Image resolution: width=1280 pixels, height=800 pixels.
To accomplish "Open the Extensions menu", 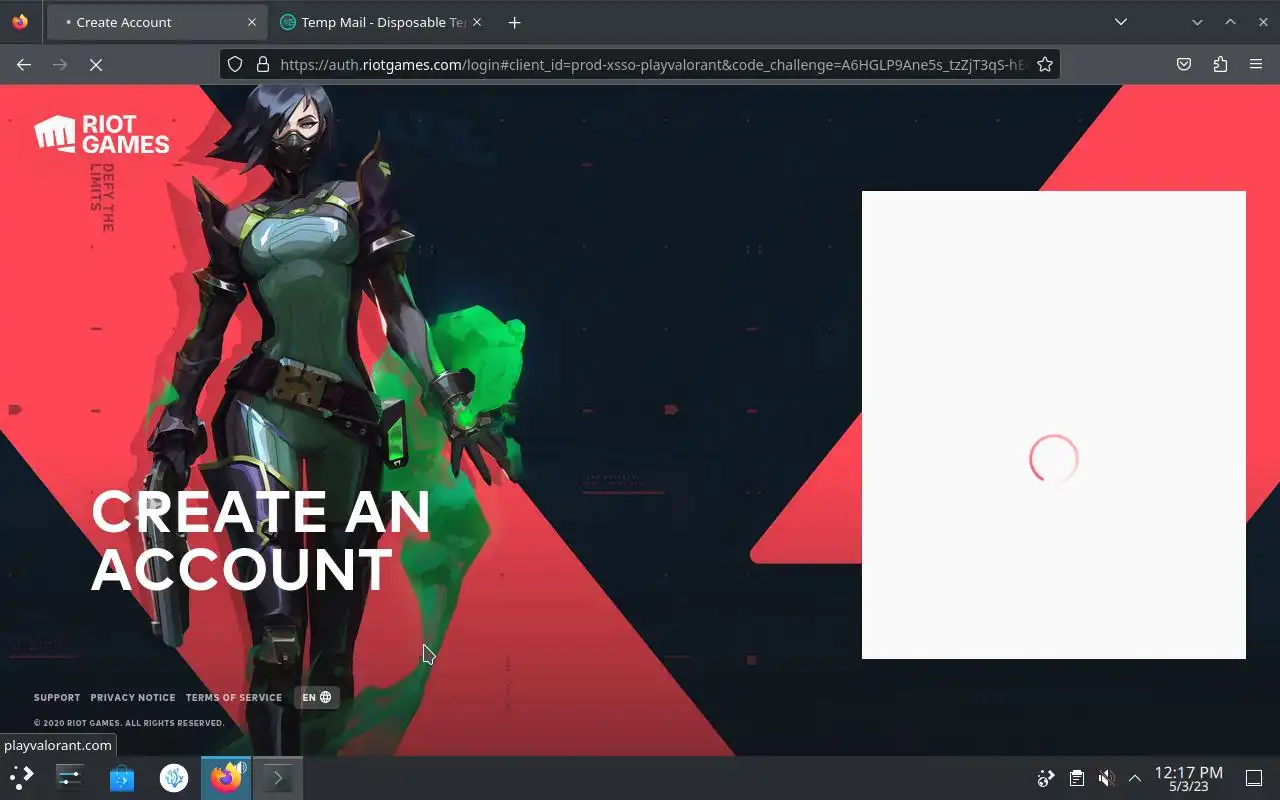I will pos(1220,64).
